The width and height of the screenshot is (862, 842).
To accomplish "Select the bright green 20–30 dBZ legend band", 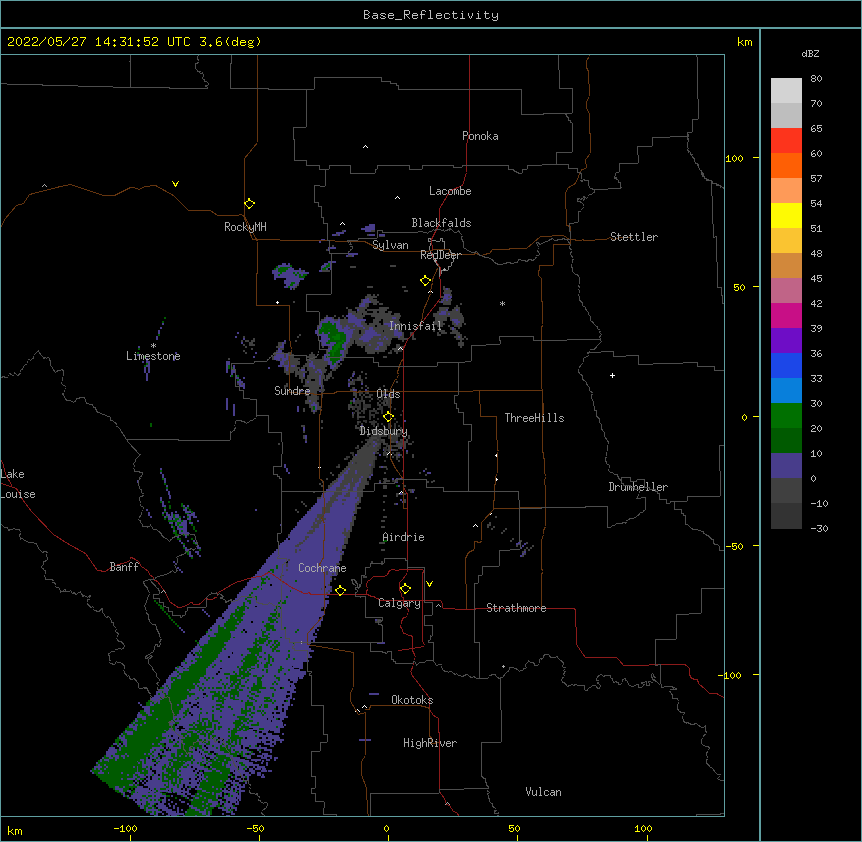I will click(786, 416).
